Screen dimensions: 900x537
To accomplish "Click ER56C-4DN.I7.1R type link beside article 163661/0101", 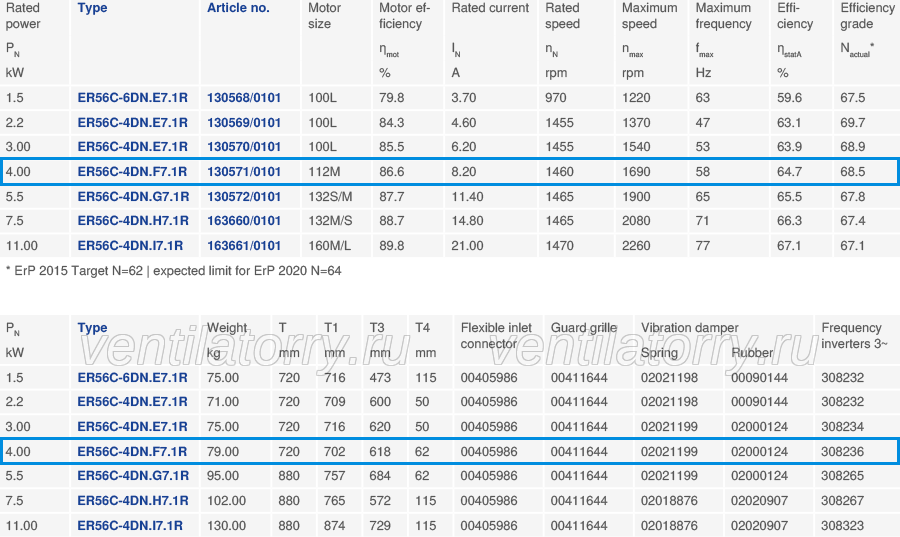I will 130,246.
